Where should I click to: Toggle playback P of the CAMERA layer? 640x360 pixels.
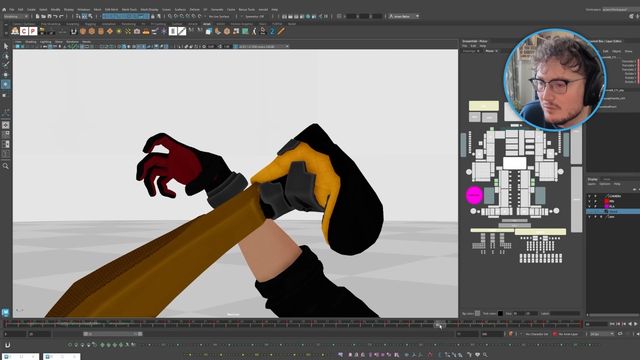595,196
